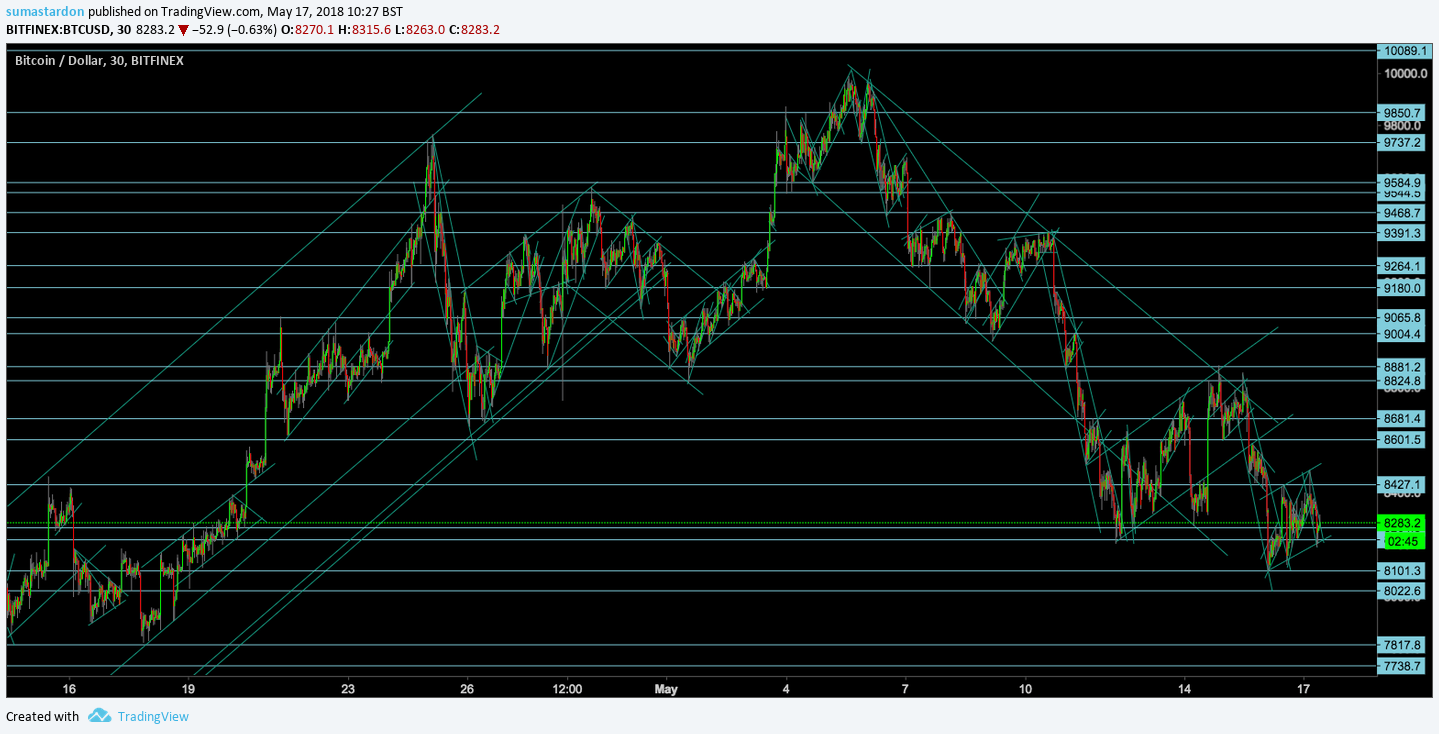Click the close value C:8283.2
This screenshot has height=734, width=1439.
[x=474, y=30]
